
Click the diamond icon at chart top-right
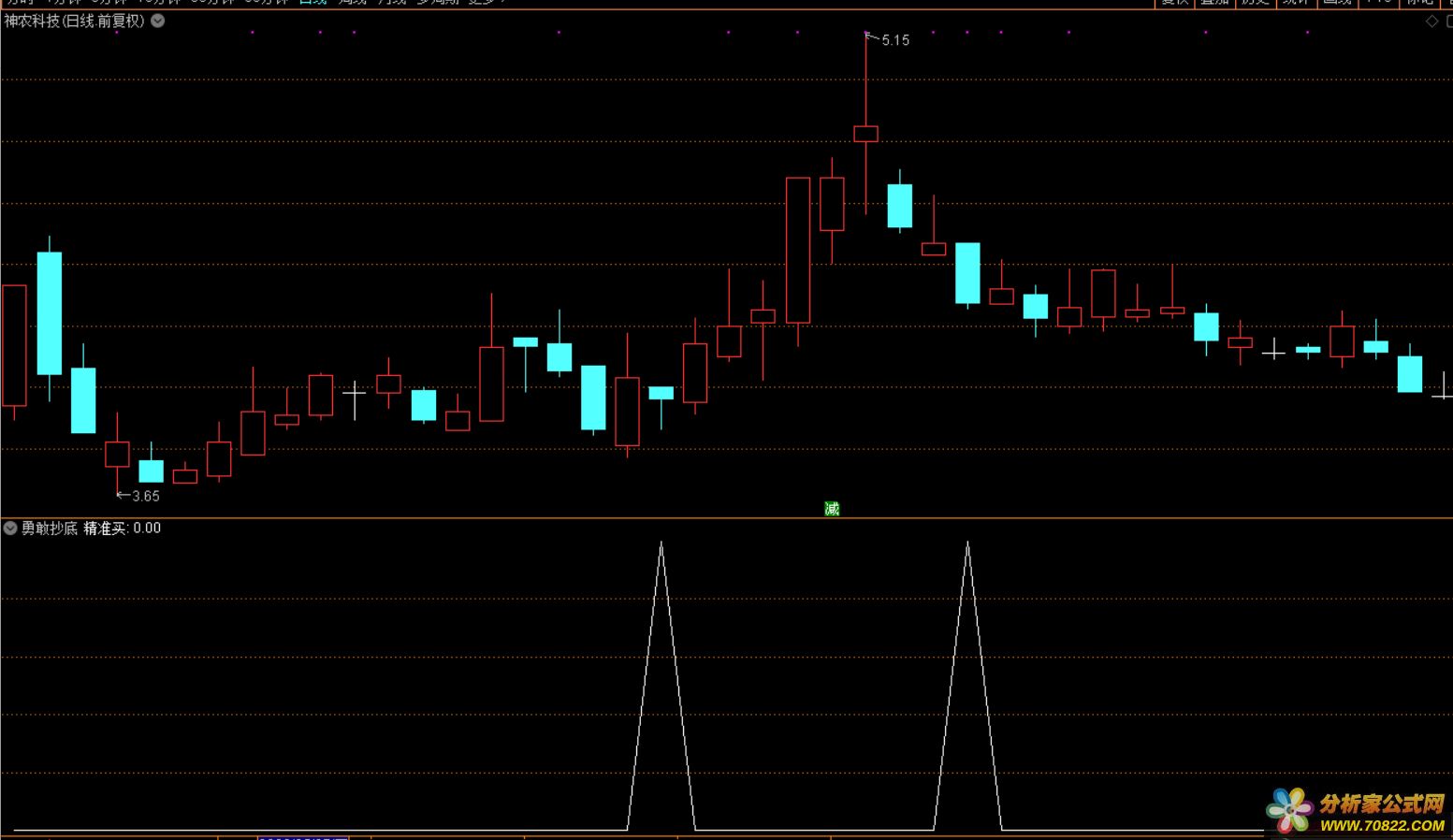pos(1431,22)
